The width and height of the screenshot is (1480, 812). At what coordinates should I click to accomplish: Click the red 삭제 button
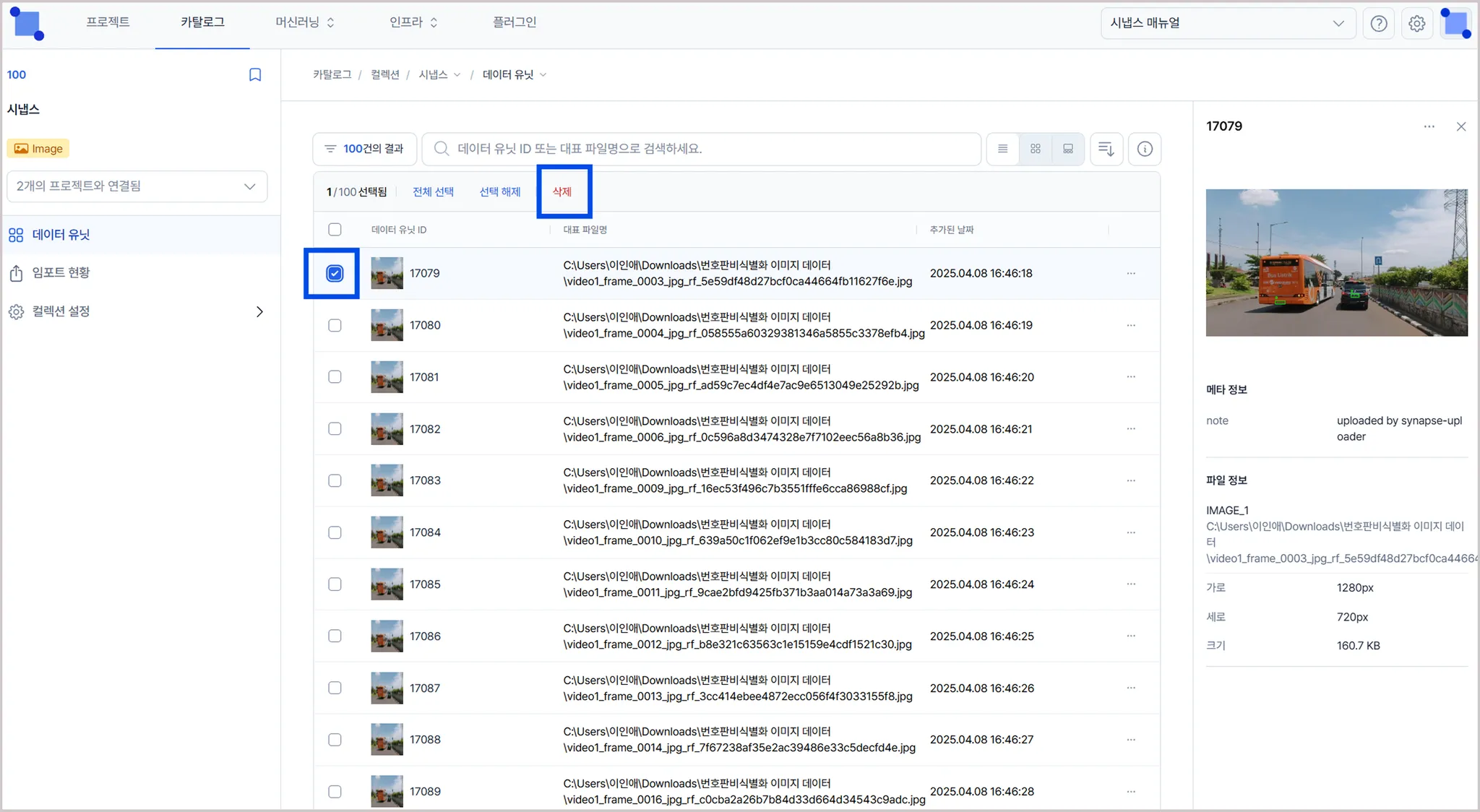(x=562, y=192)
